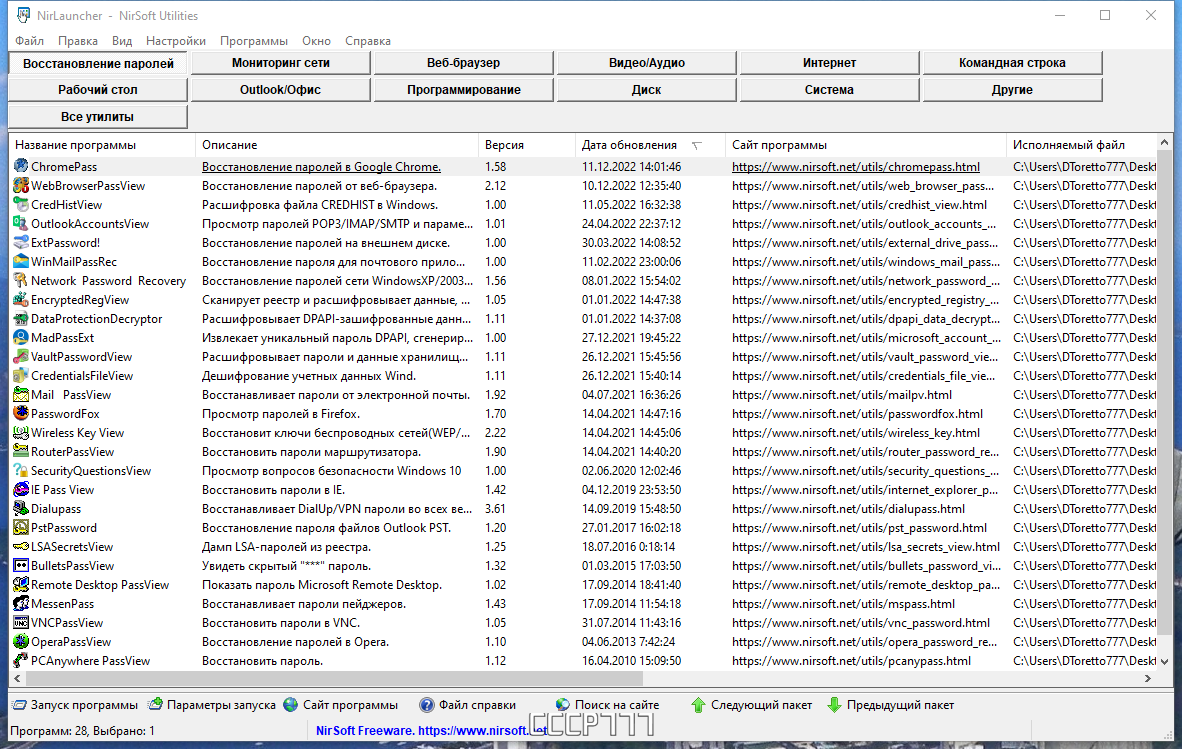Image resolution: width=1182 pixels, height=749 pixels.
Task: Sort list by Версия column header
Action: tap(504, 145)
